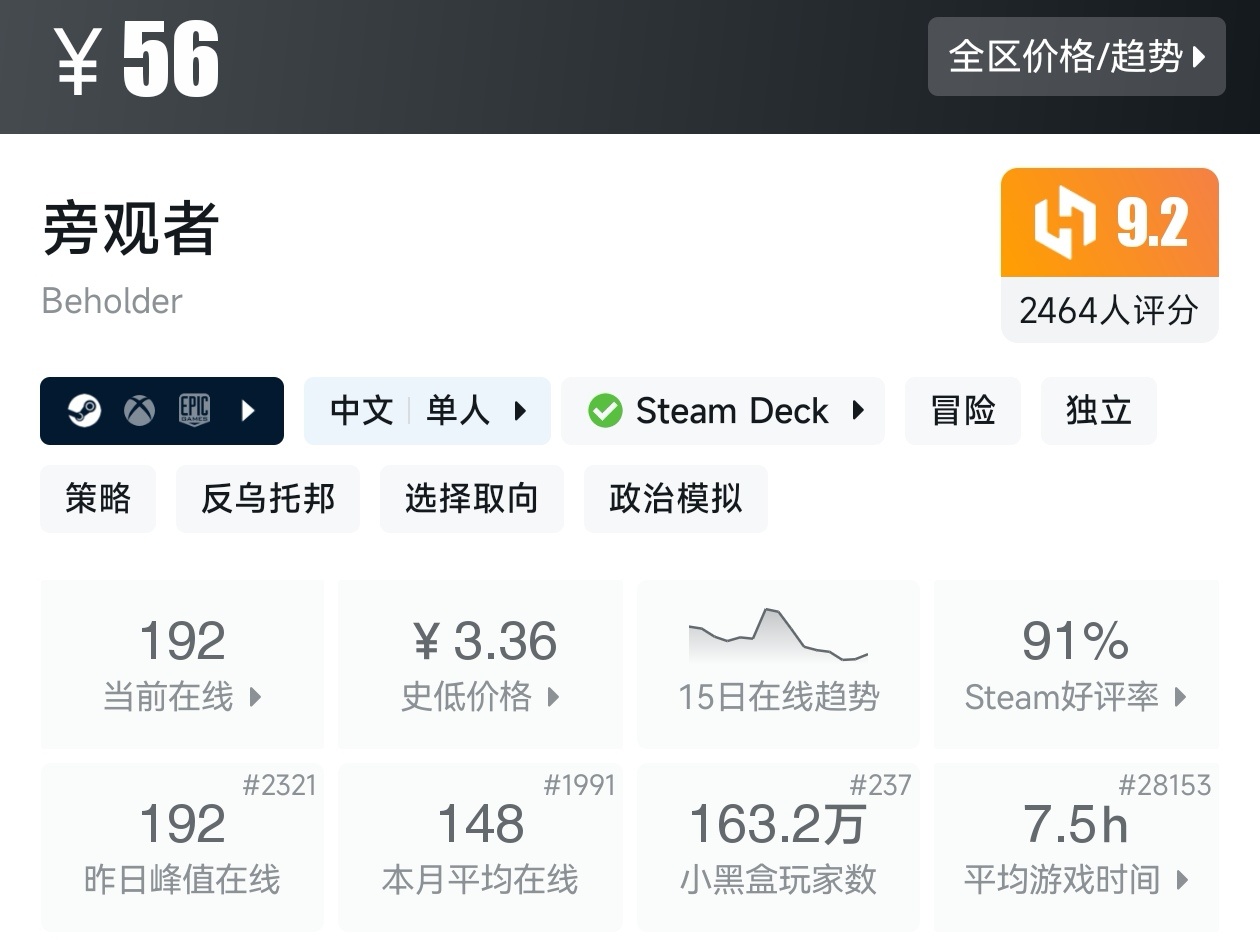Expand the Steam Deck arrow
The image size is (1260, 940).
(858, 411)
